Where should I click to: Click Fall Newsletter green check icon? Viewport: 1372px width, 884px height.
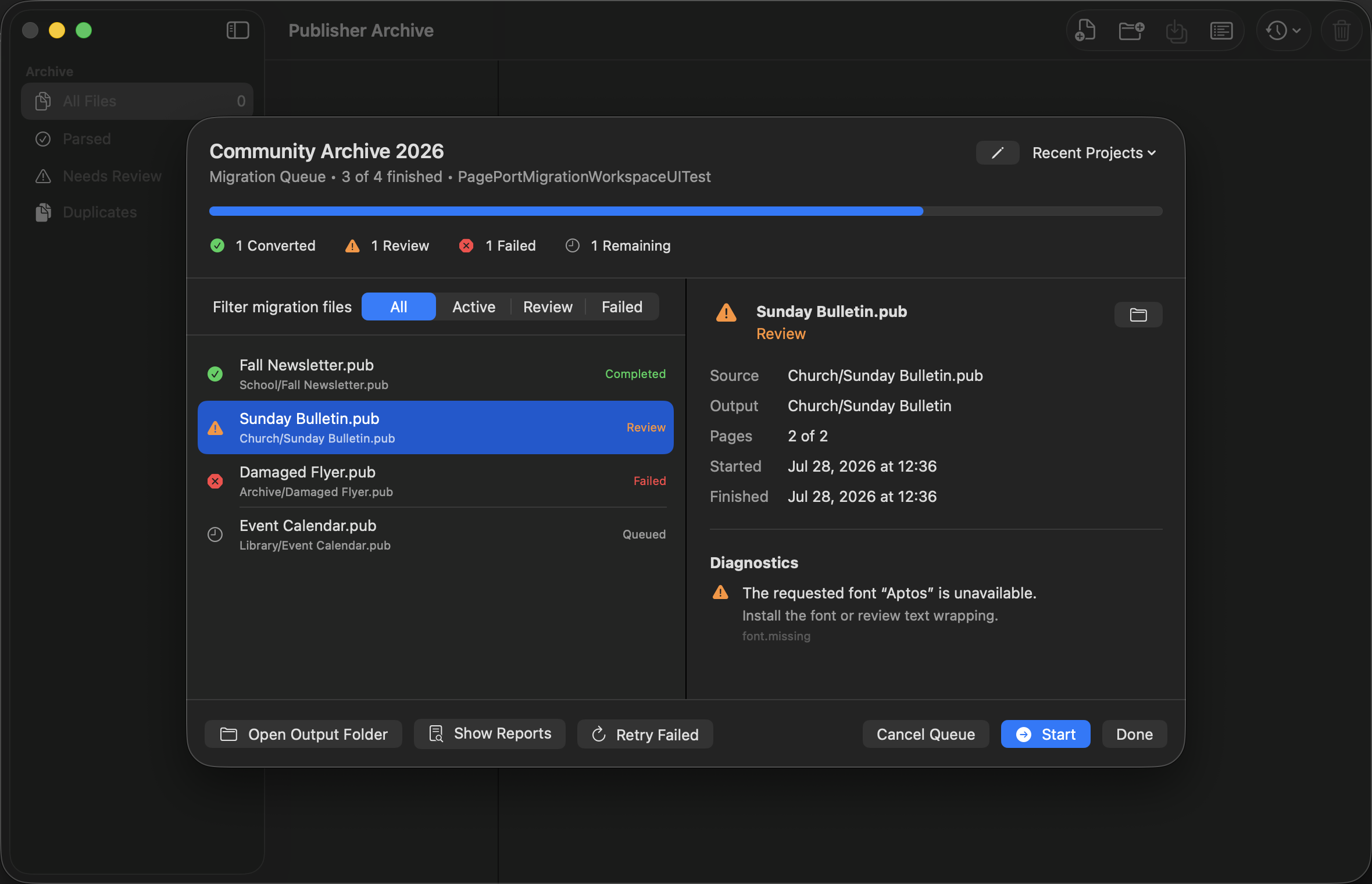coord(215,374)
